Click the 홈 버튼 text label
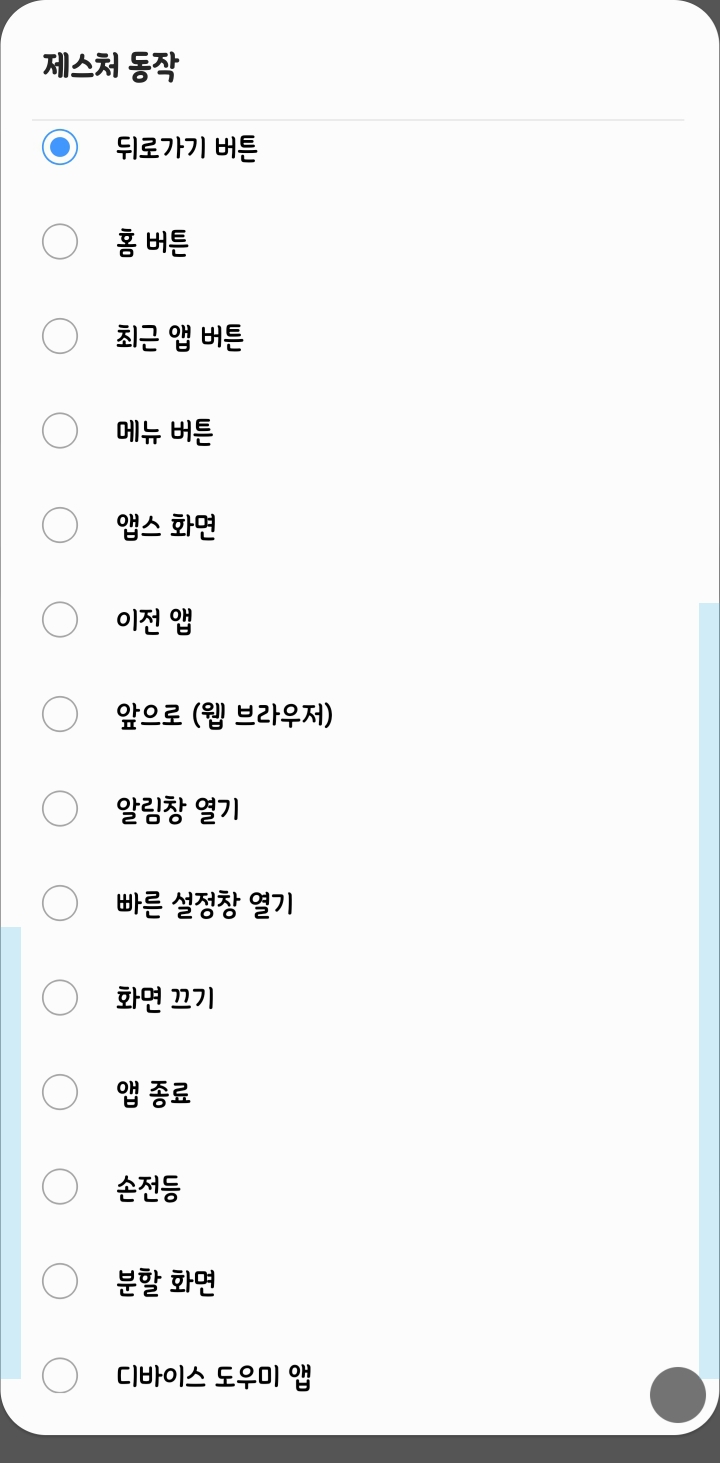This screenshot has height=1463, width=720. point(153,243)
